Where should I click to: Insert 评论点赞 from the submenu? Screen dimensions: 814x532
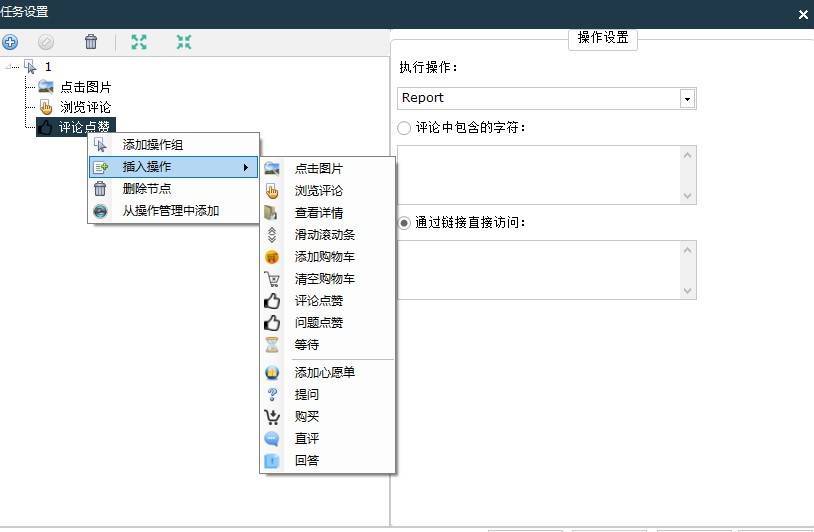328,301
